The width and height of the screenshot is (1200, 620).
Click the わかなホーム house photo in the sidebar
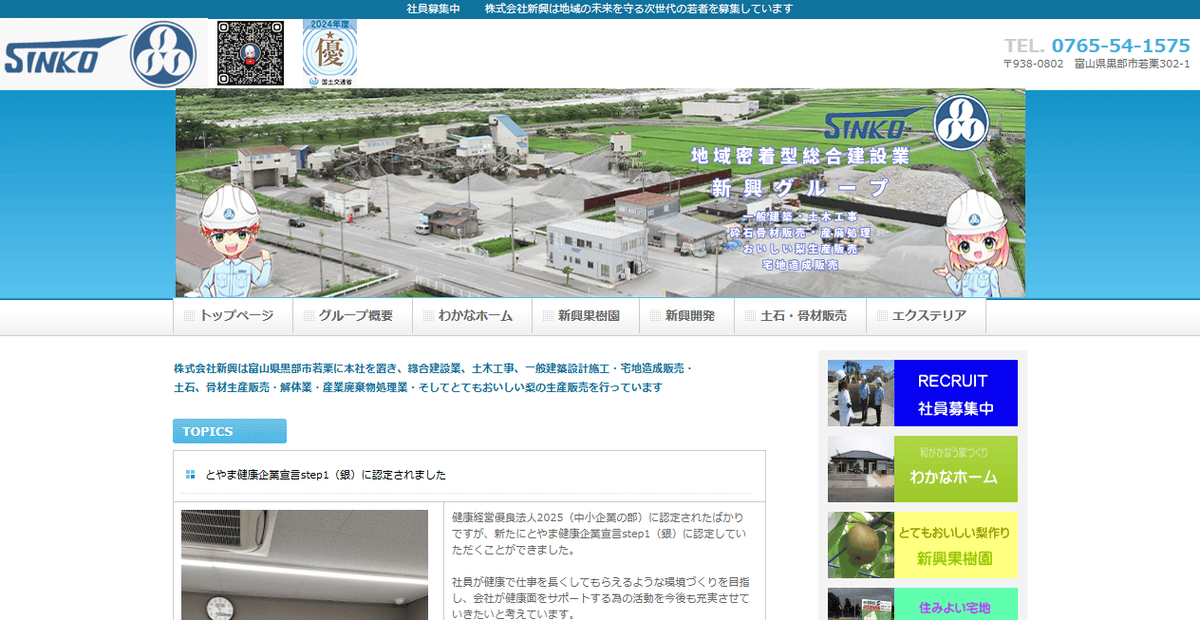tap(861, 468)
